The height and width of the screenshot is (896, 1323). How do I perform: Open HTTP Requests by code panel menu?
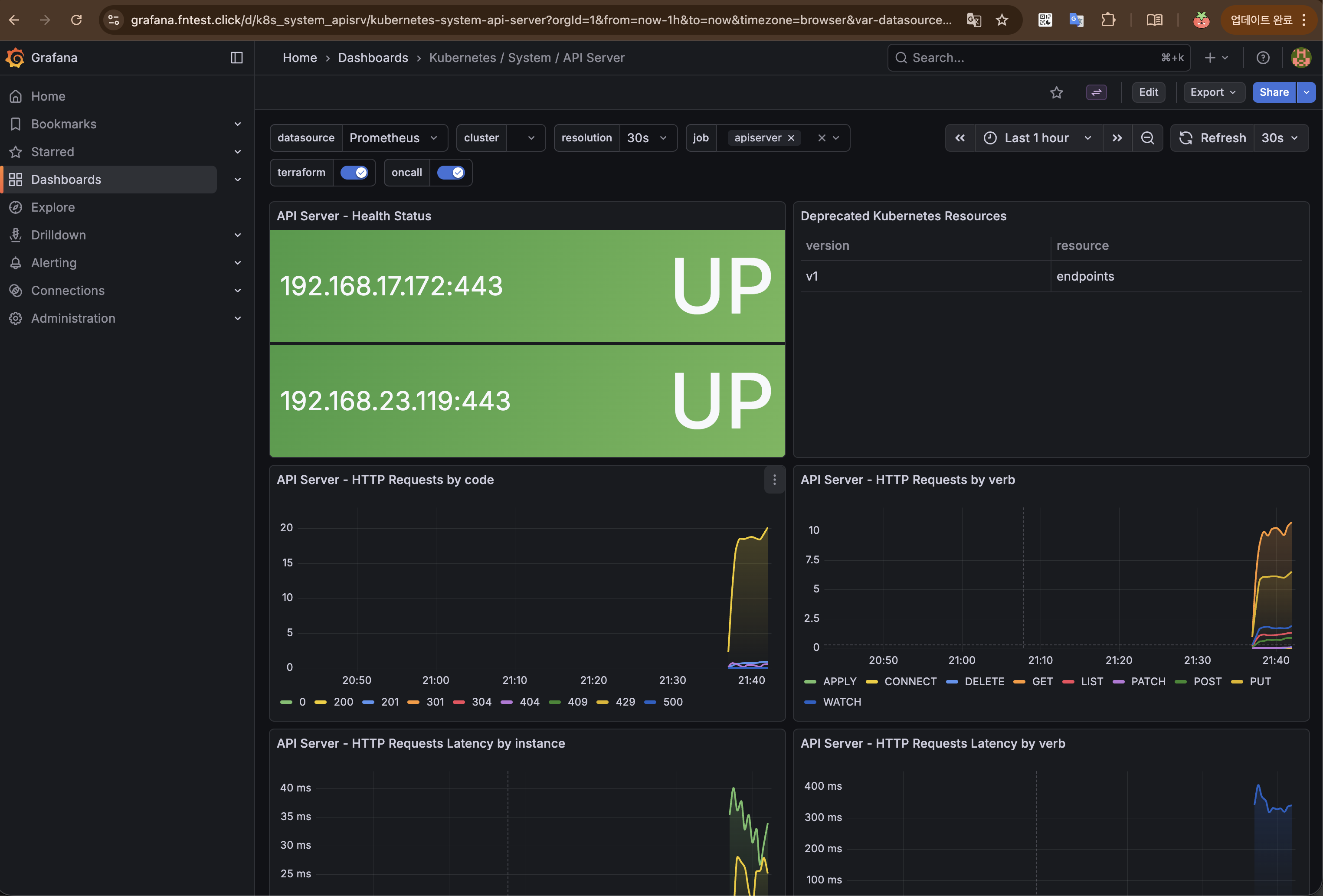[774, 480]
